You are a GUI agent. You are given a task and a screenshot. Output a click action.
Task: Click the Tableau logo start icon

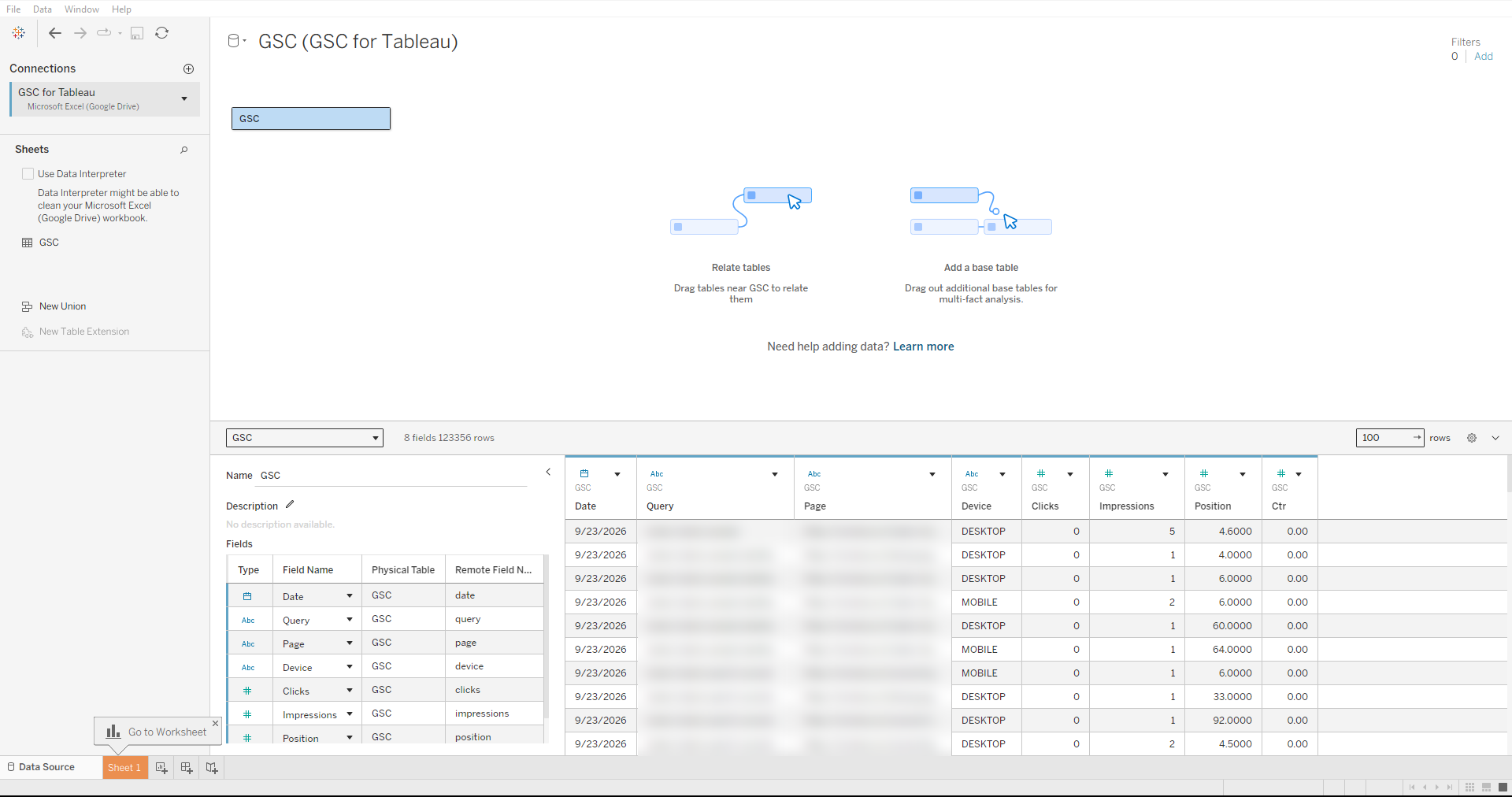[x=19, y=33]
